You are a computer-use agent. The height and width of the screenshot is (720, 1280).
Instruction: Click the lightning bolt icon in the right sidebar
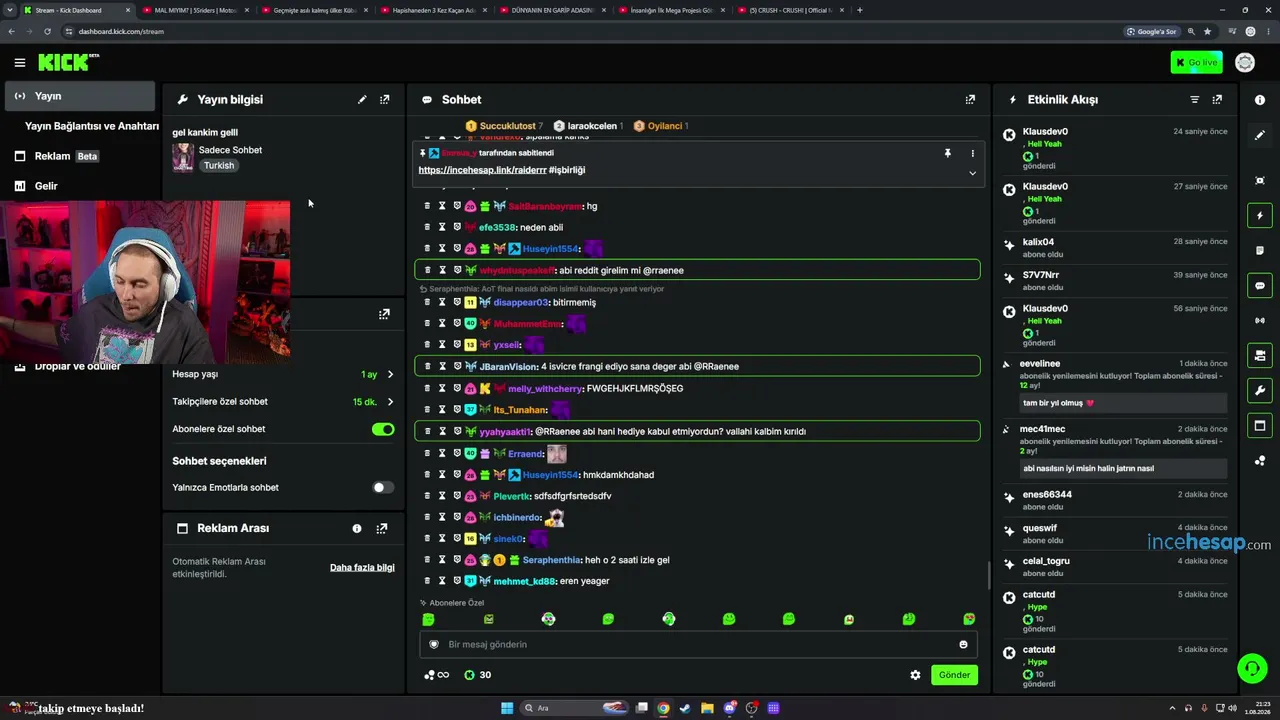click(1260, 216)
